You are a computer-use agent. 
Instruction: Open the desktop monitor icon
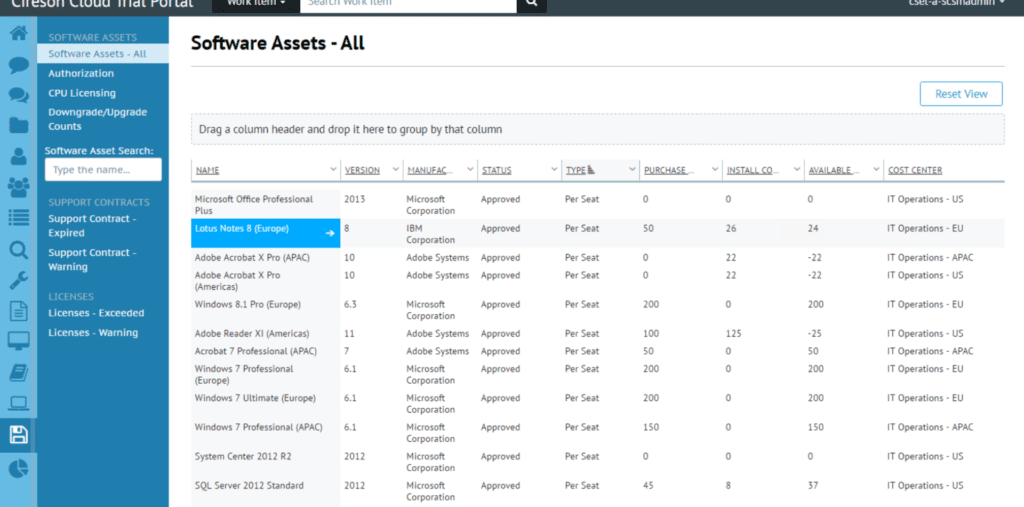(x=18, y=342)
